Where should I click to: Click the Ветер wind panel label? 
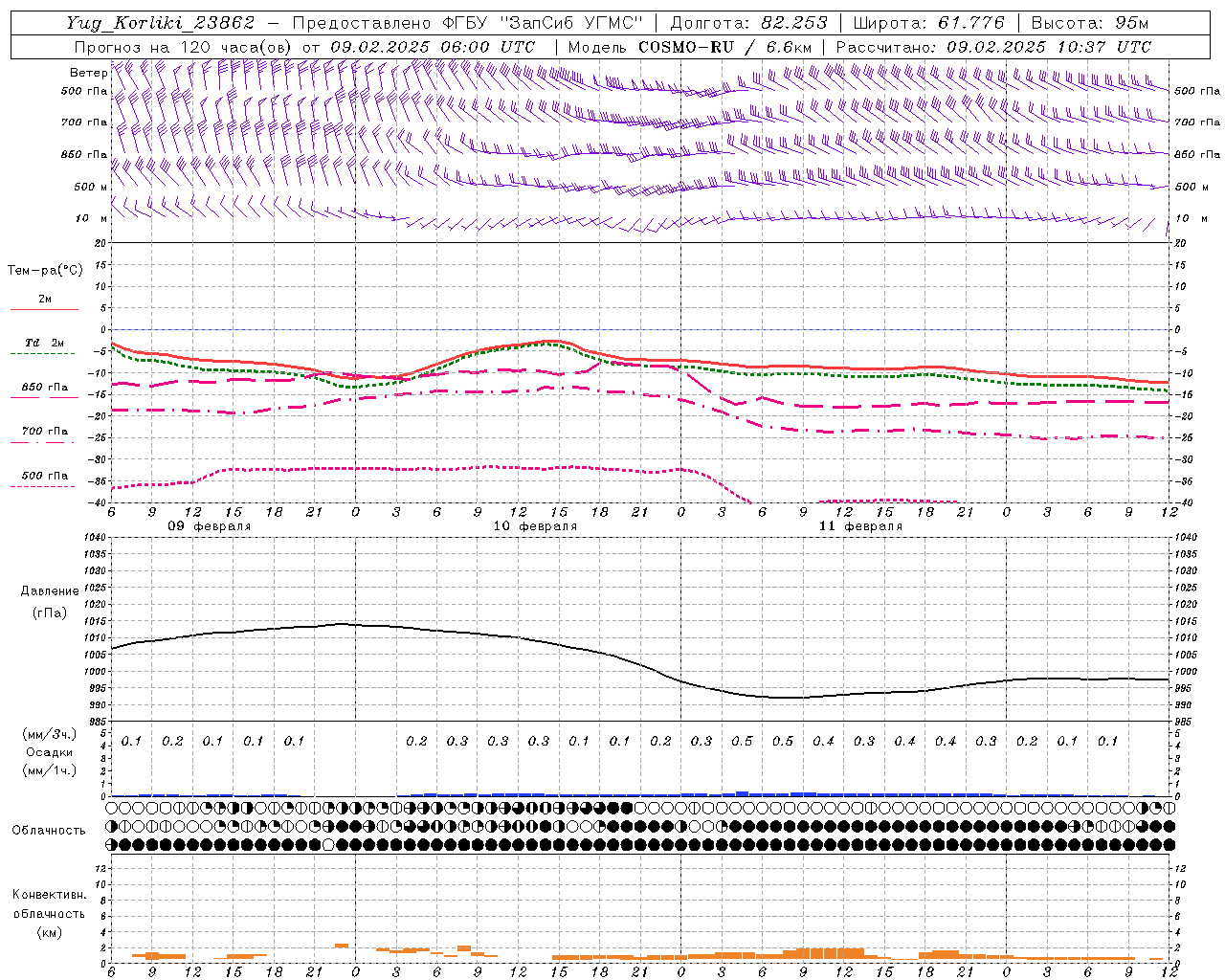click(x=88, y=73)
